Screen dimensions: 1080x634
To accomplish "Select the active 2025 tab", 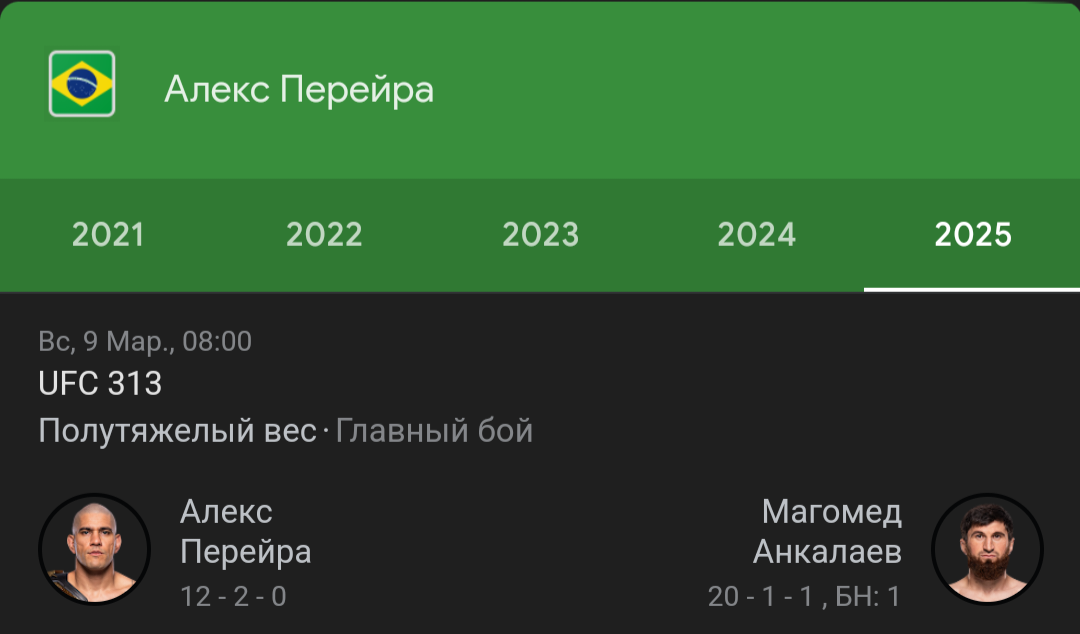I will 973,235.
